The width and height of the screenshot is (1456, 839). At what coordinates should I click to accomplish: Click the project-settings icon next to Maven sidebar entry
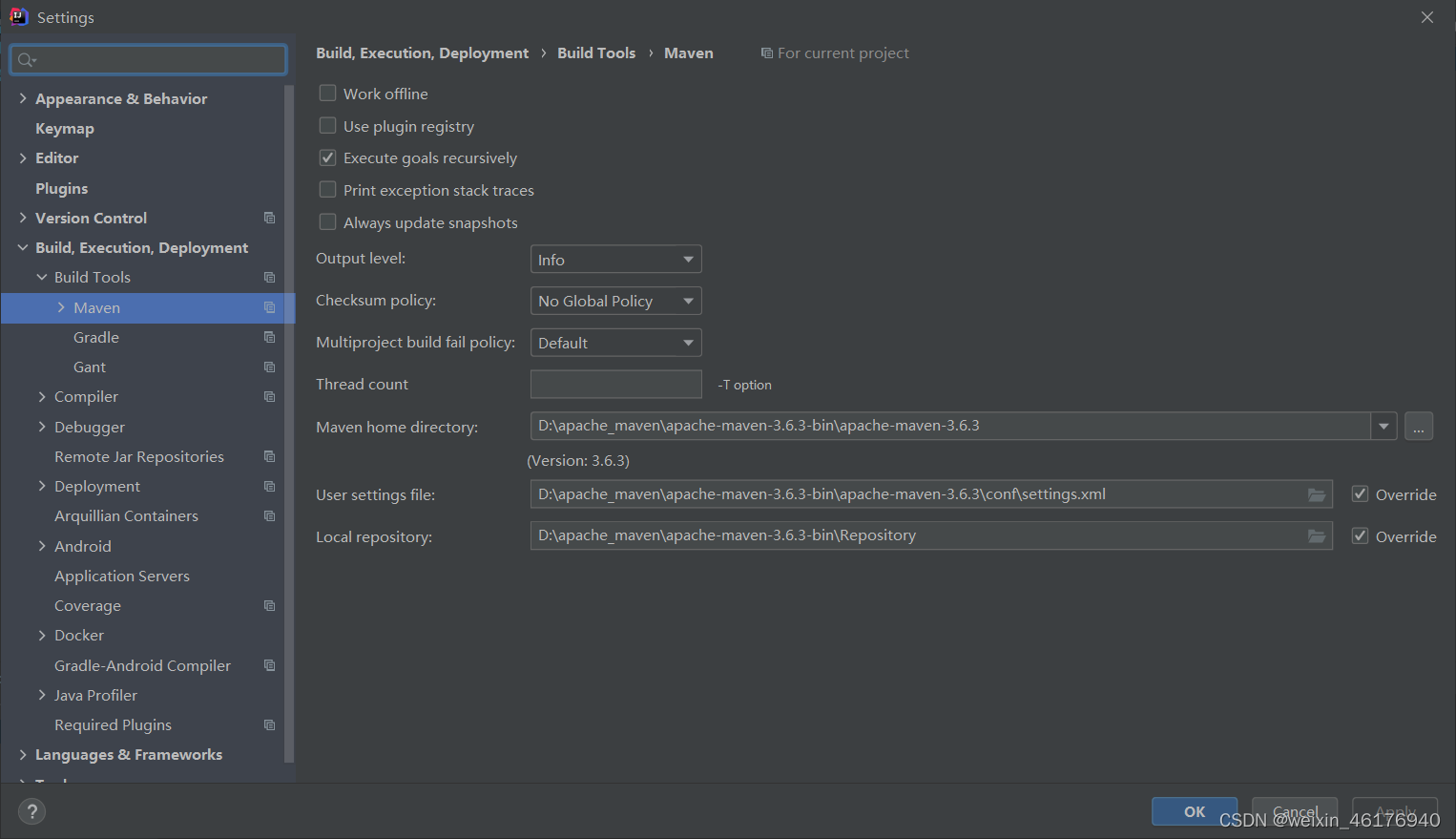point(269,307)
